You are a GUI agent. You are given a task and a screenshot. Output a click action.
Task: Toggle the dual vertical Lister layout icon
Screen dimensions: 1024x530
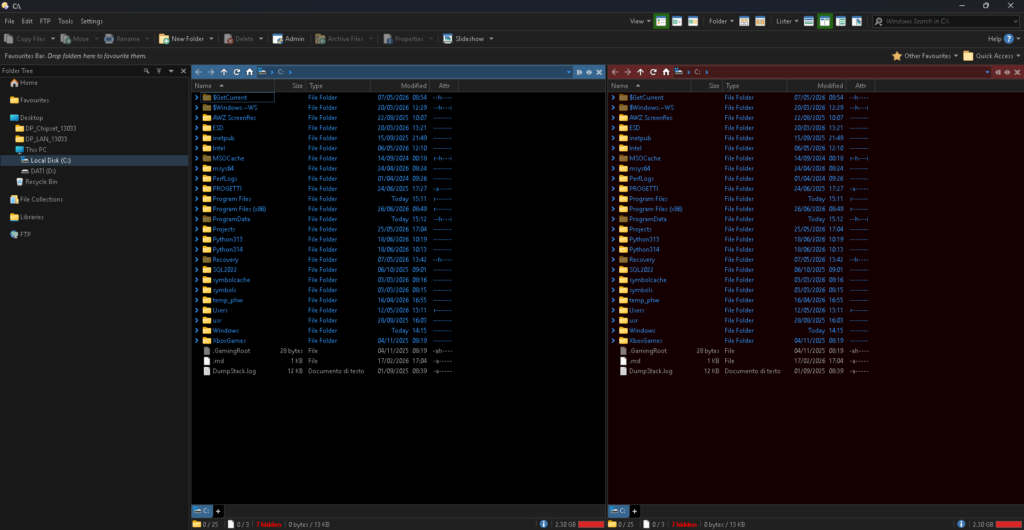[824, 22]
